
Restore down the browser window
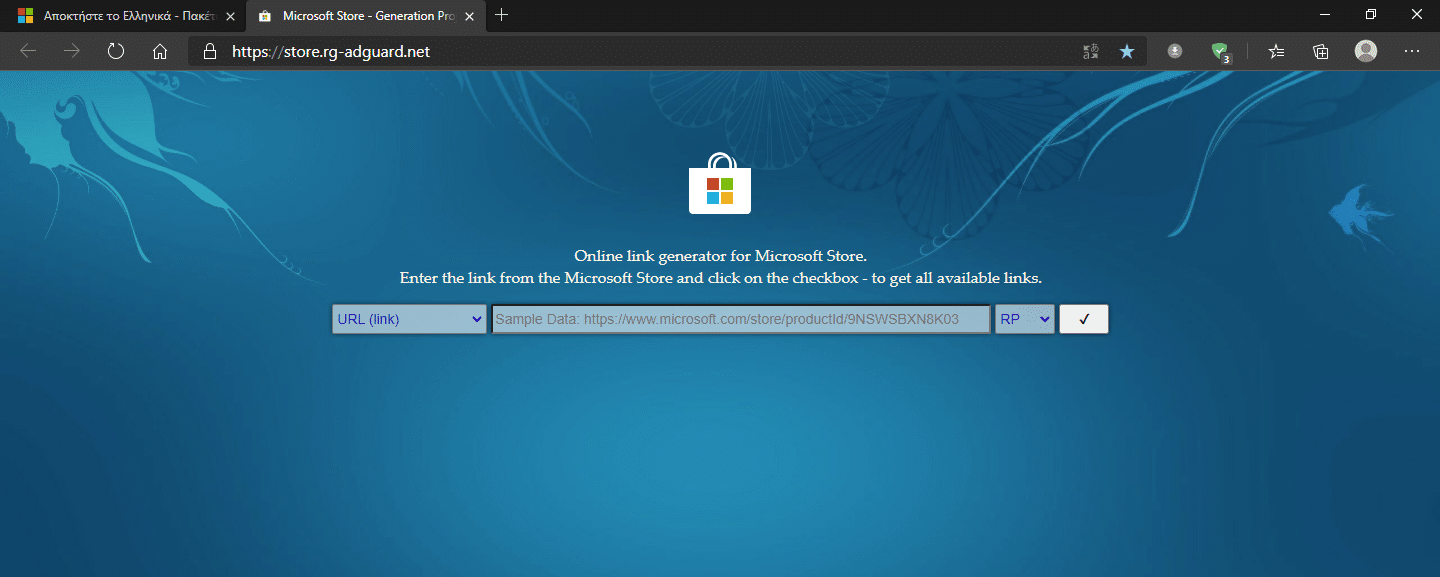click(1370, 14)
